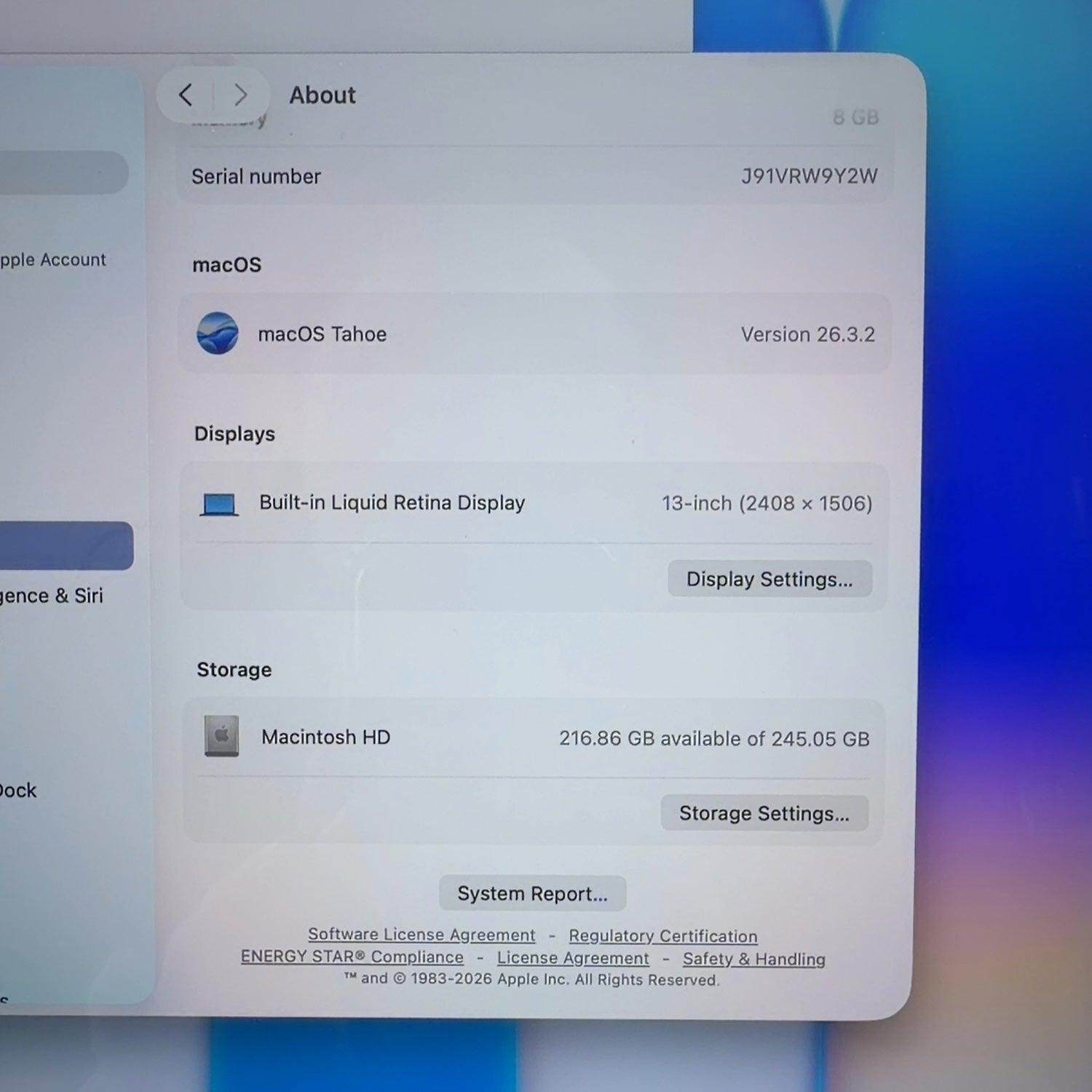The width and height of the screenshot is (1092, 1092).
Task: Open System Report
Action: coord(532,893)
